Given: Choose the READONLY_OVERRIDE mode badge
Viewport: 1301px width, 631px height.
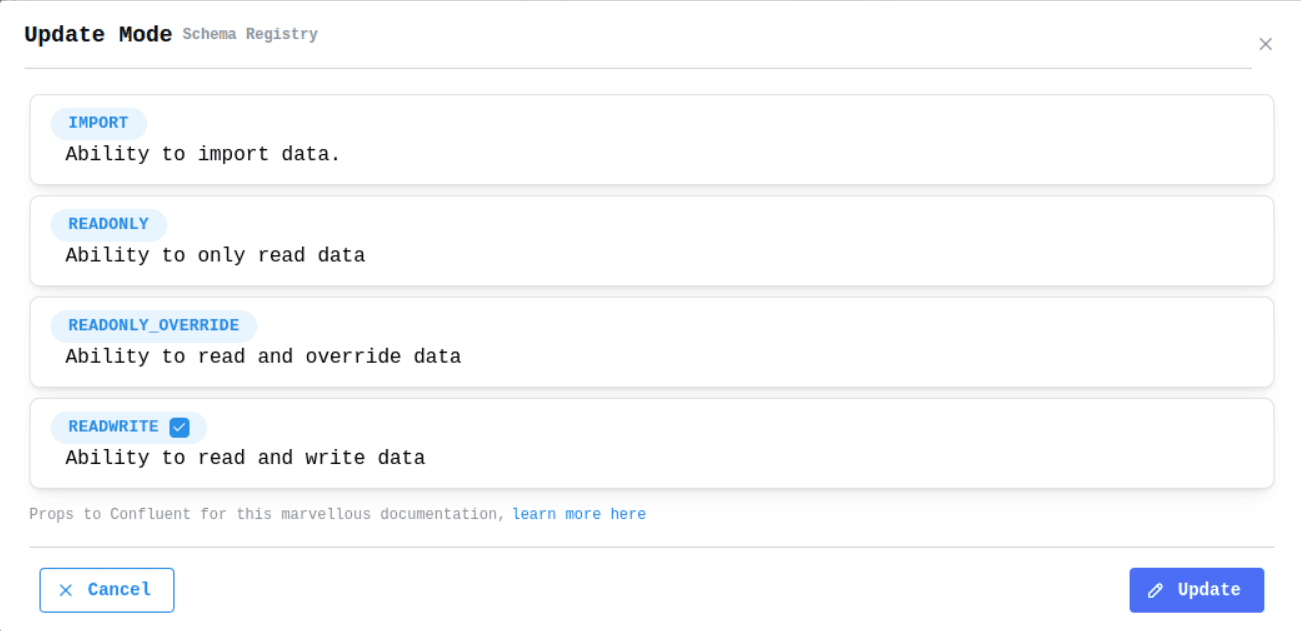Looking at the screenshot, I should (153, 325).
